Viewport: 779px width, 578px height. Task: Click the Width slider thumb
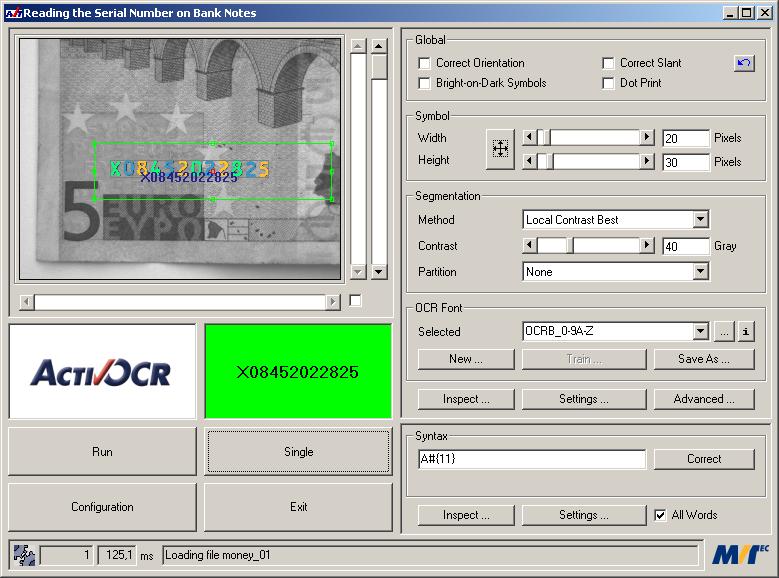pyautogui.click(x=546, y=137)
